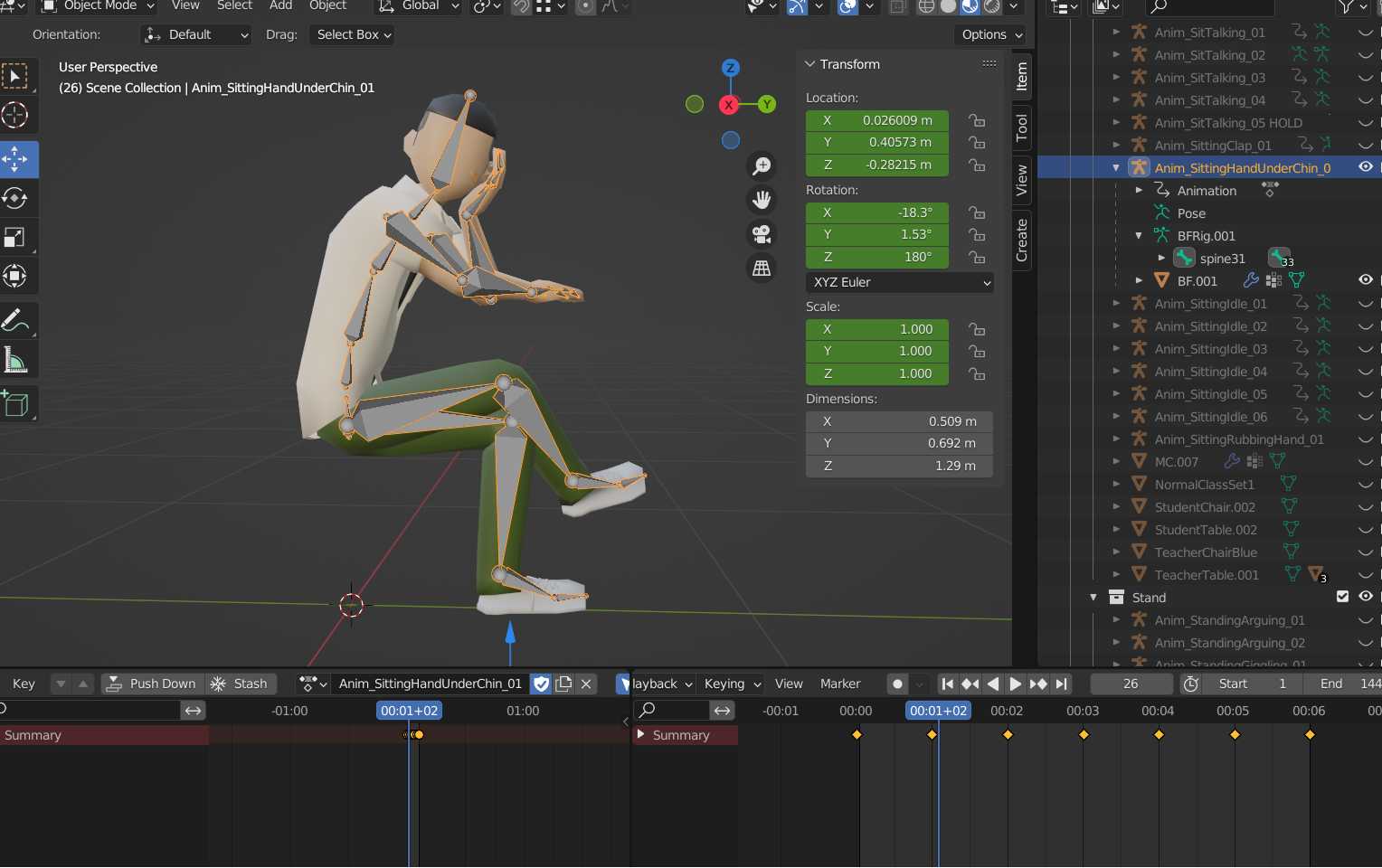1382x868 pixels.
Task: Collapse Anim_SittingHandUnderChin_0 tree item
Action: click(x=1116, y=168)
